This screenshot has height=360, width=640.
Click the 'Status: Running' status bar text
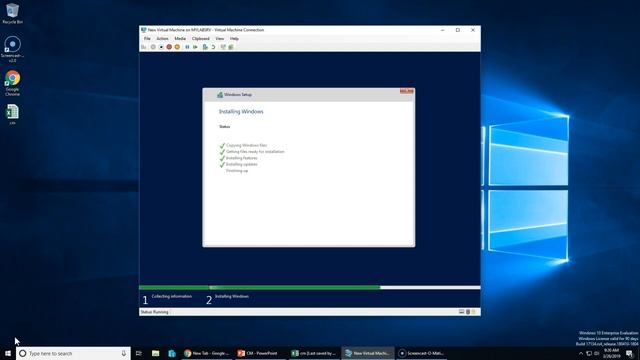pyautogui.click(x=155, y=312)
